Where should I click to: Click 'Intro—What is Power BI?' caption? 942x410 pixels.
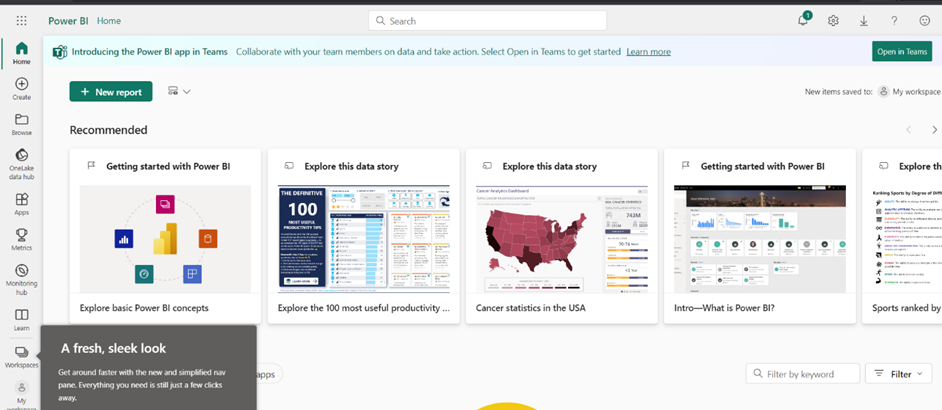pos(724,308)
